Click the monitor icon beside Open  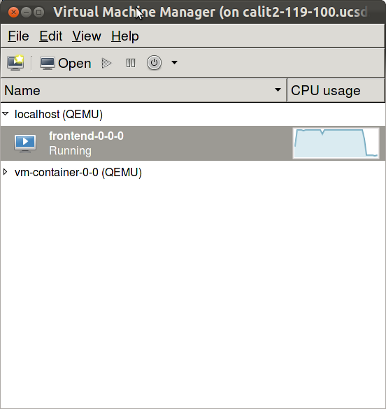click(x=47, y=63)
